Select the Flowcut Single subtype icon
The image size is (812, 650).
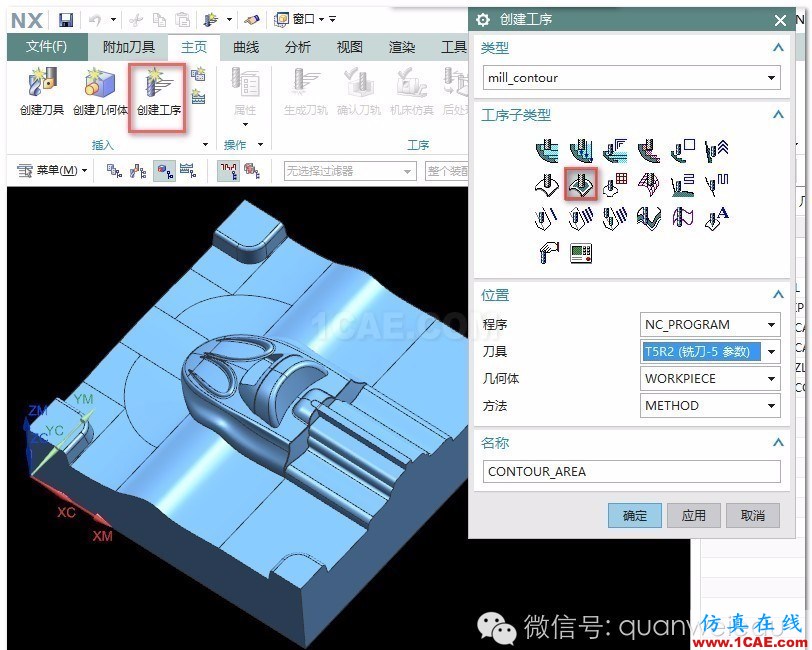(x=546, y=218)
